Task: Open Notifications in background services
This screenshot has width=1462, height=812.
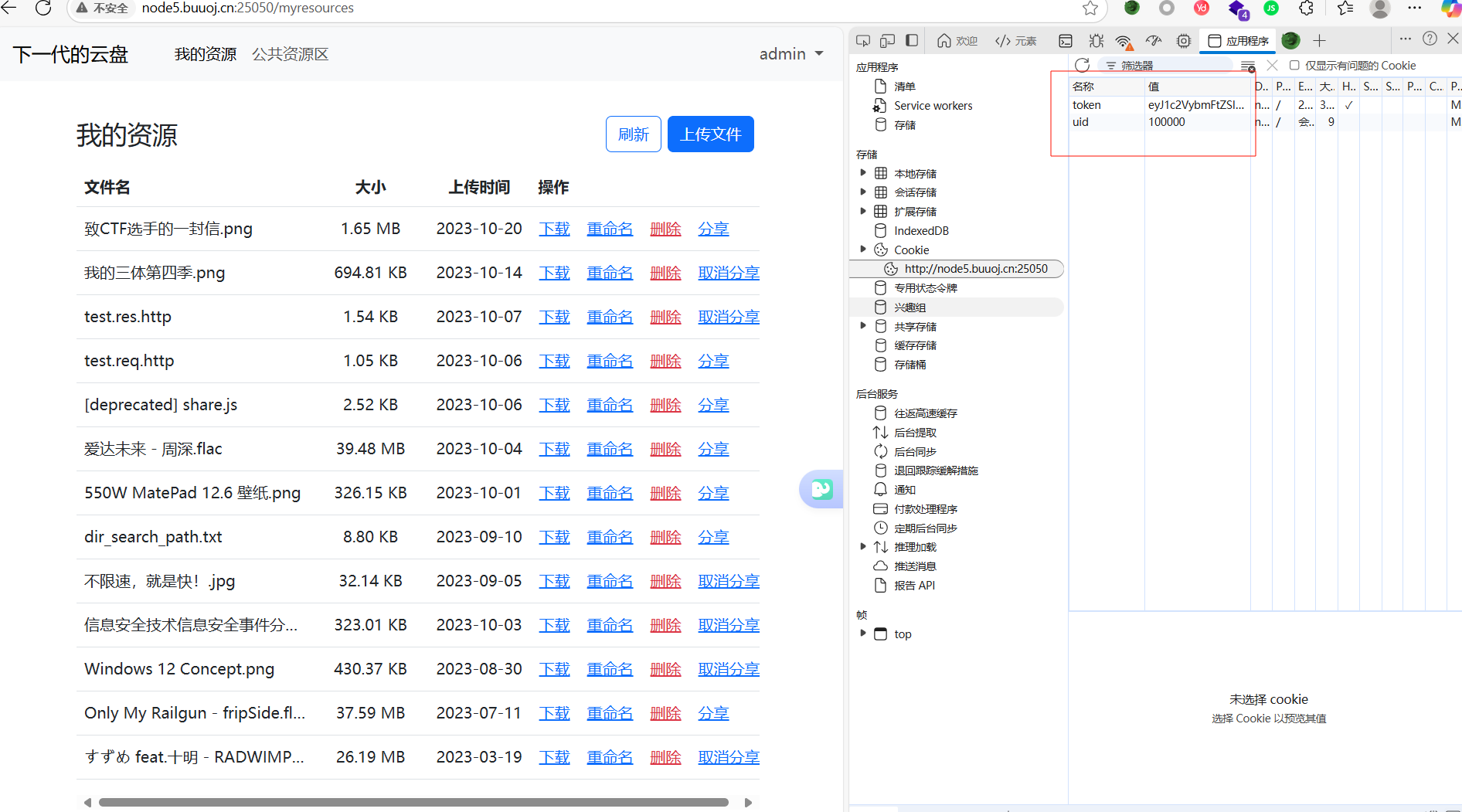Action: click(x=904, y=489)
